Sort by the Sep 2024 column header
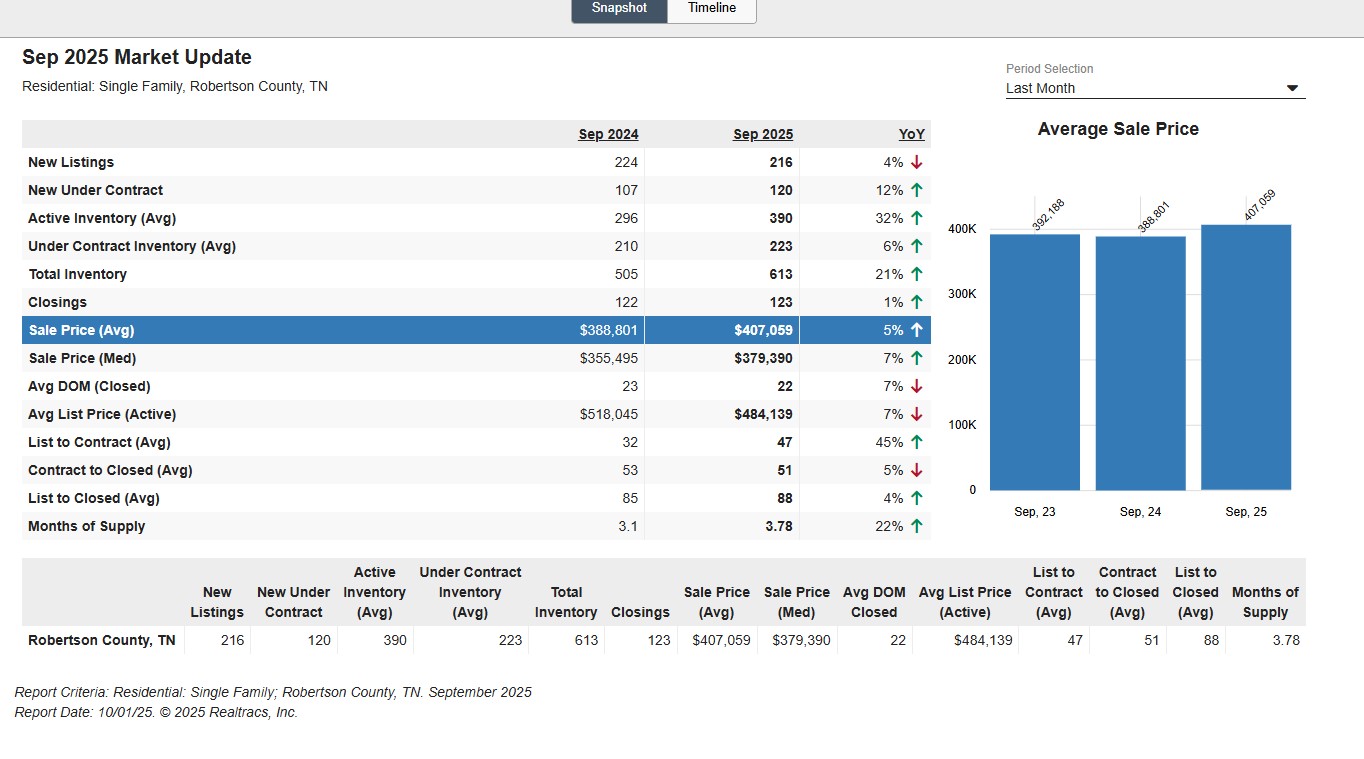Image resolution: width=1364 pixels, height=759 pixels. point(608,134)
